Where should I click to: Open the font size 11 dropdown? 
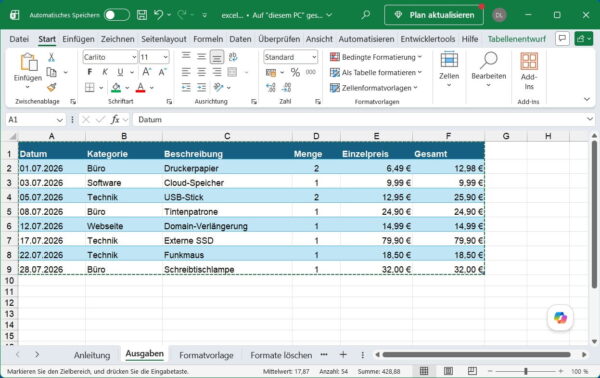pyautogui.click(x=165, y=57)
